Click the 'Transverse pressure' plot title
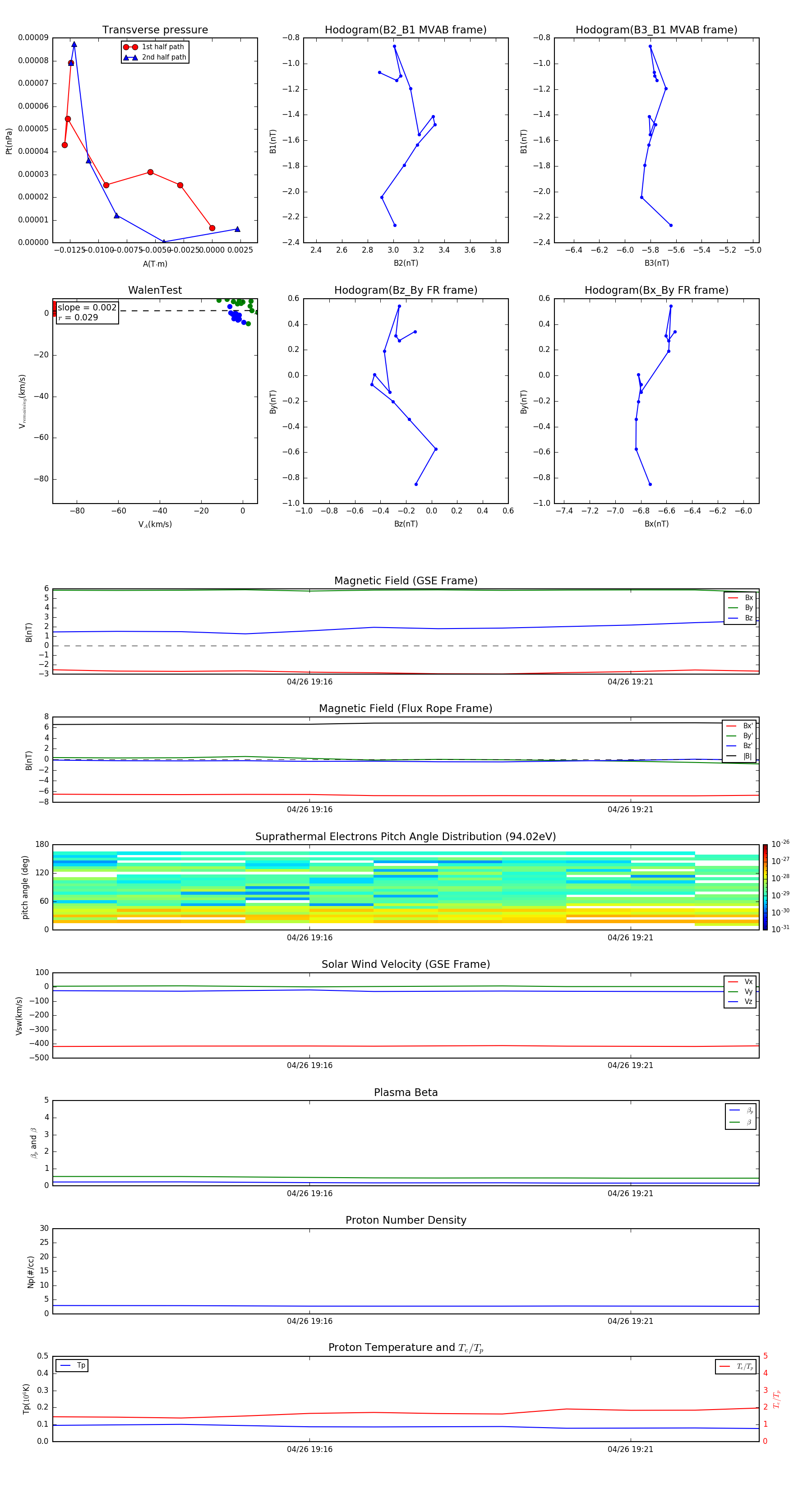 point(155,29)
